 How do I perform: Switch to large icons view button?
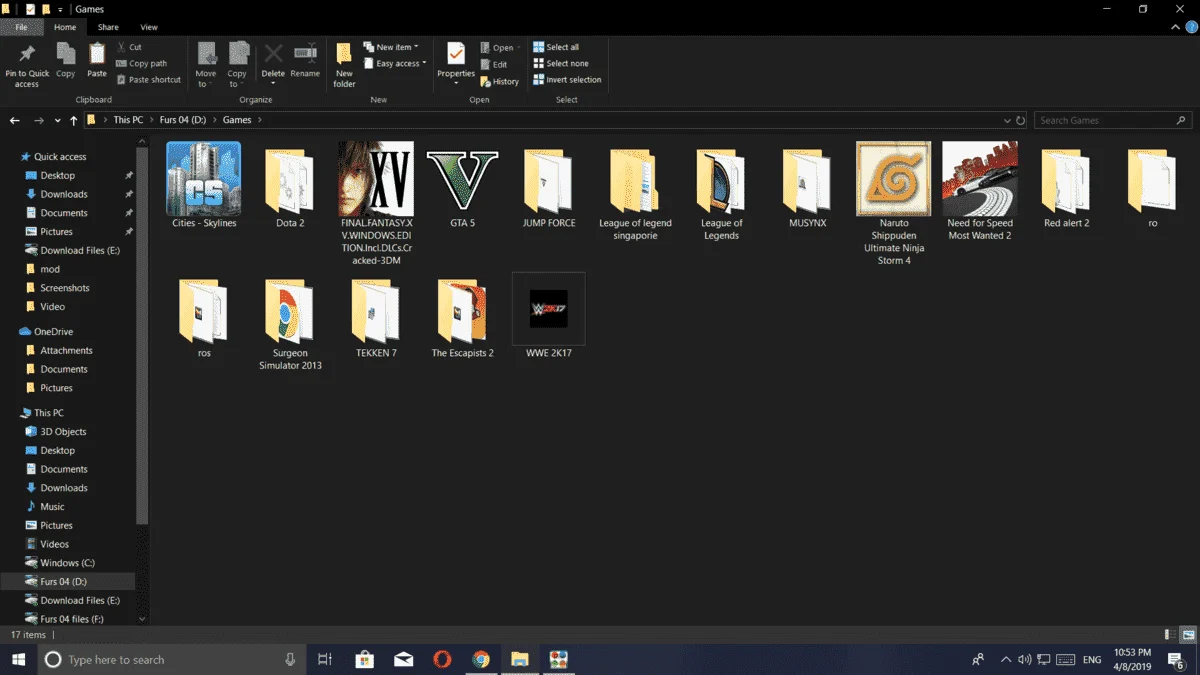(1188, 635)
